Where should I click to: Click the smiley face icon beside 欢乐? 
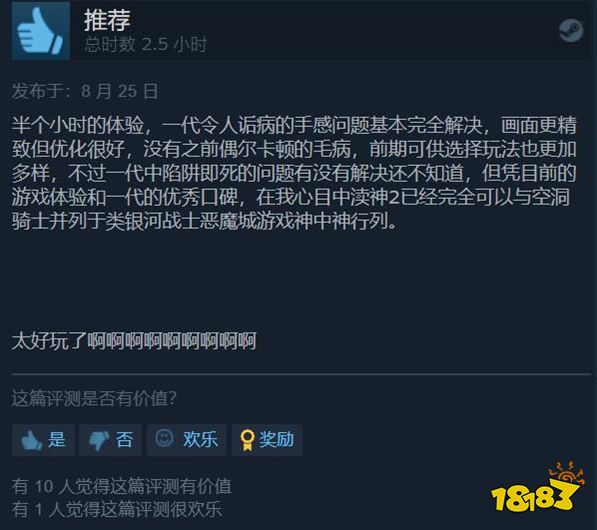pyautogui.click(x=164, y=438)
